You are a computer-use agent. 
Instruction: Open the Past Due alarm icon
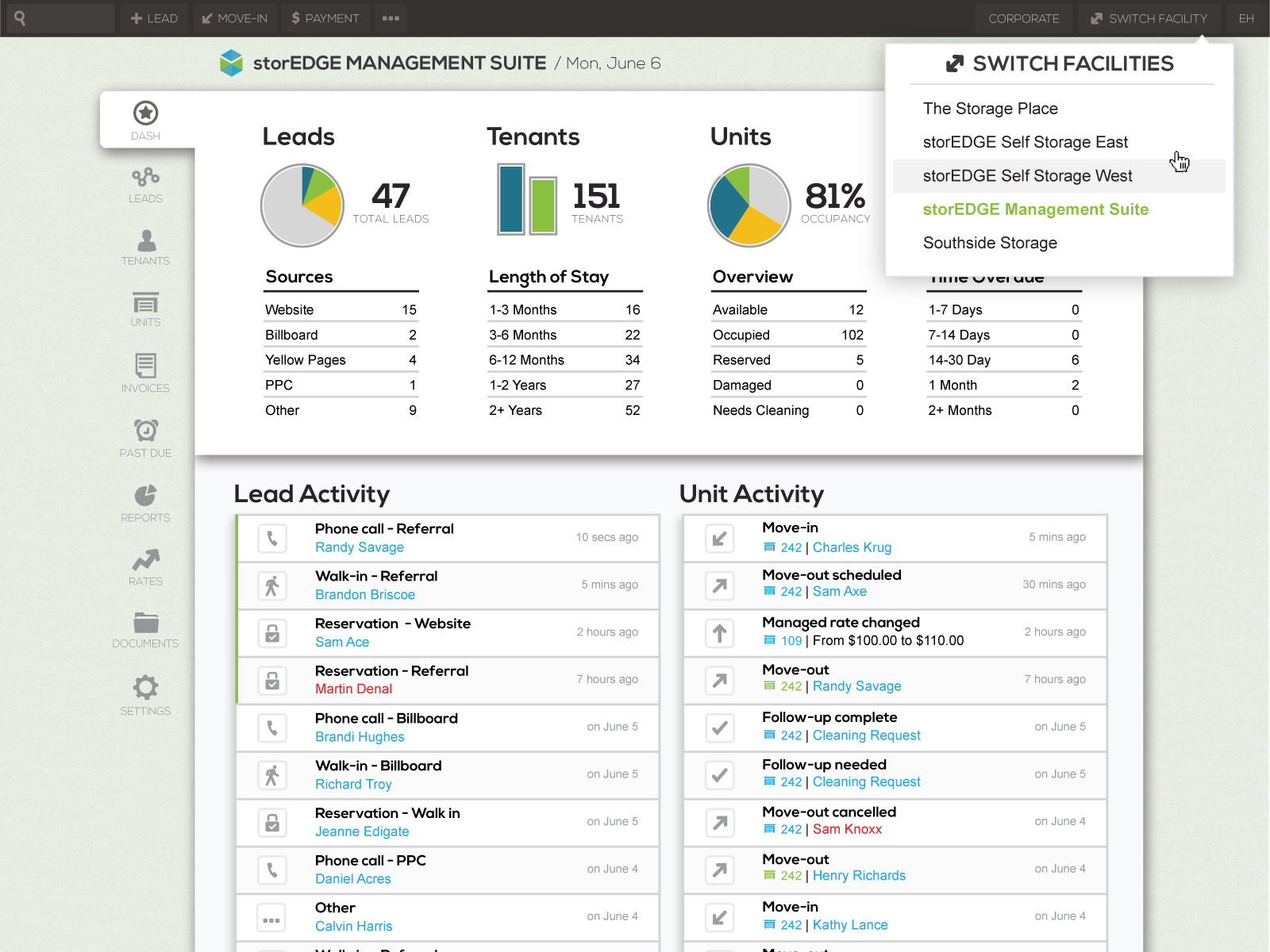[x=145, y=439]
